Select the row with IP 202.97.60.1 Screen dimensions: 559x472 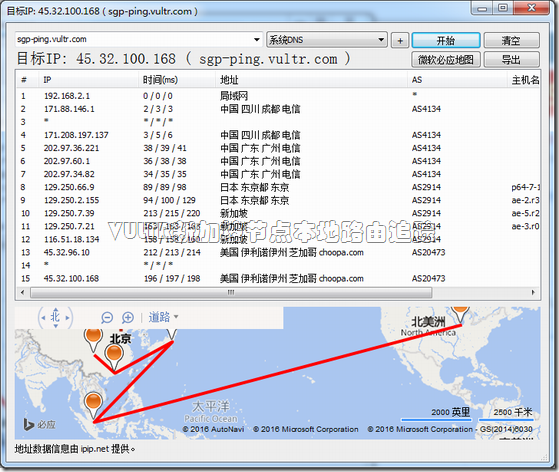click(x=278, y=161)
